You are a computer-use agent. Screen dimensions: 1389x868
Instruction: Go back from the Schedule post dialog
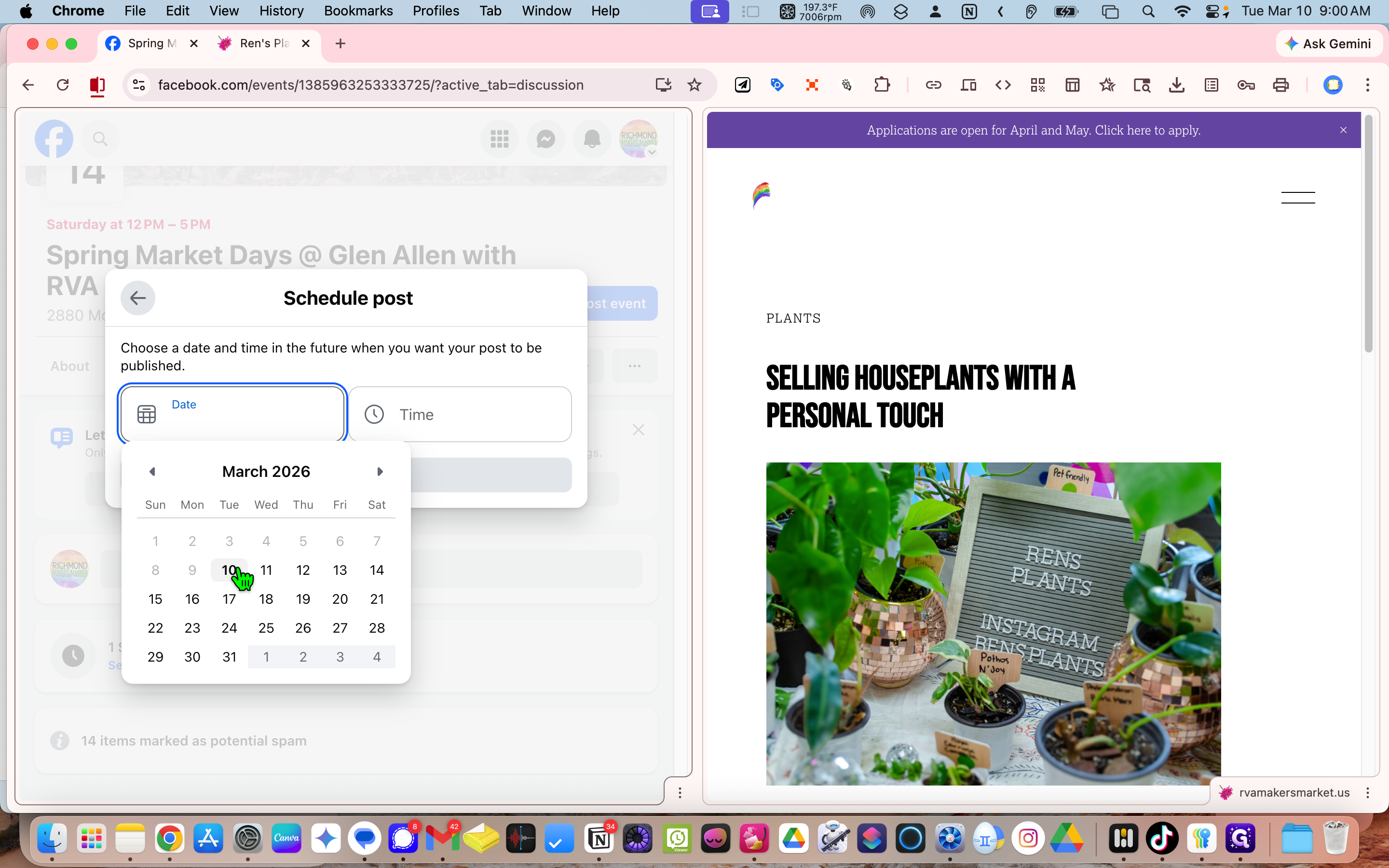point(138,298)
